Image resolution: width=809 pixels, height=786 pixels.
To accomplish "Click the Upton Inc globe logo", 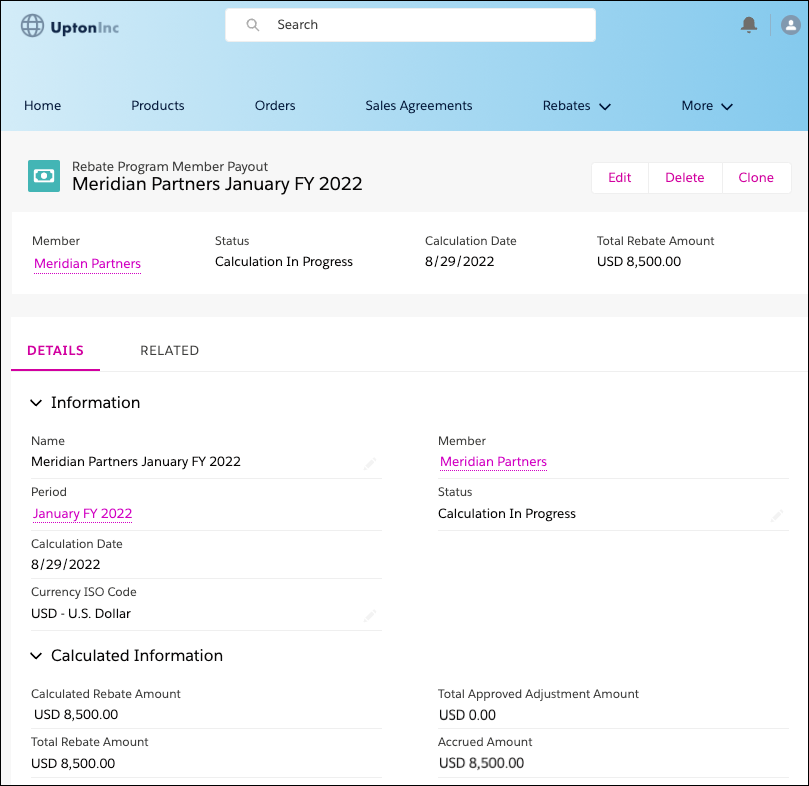I will pyautogui.click(x=32, y=26).
